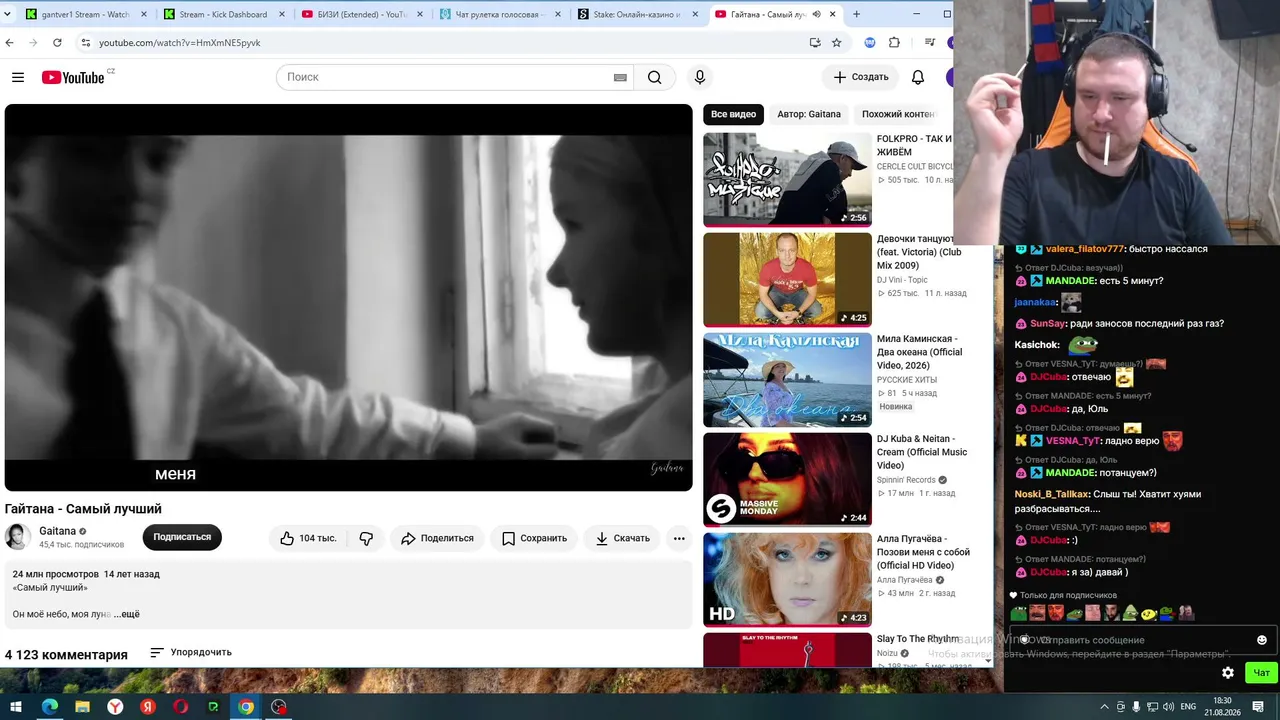Click the green Чат send button

click(1261, 673)
